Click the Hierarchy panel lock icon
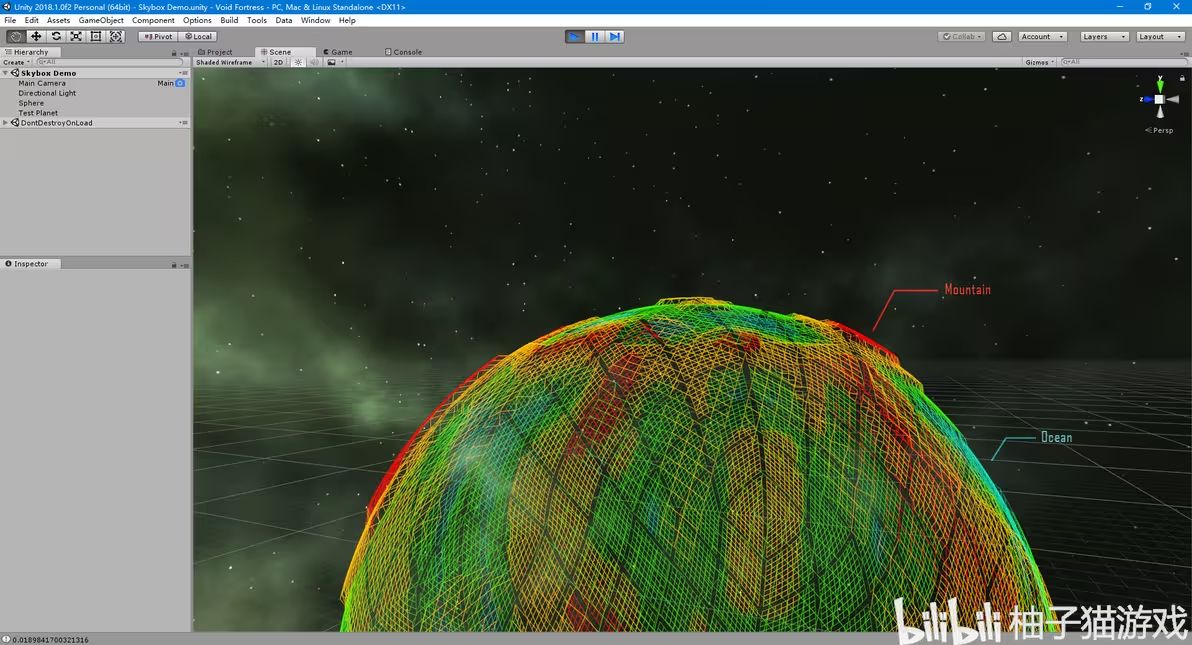 pos(174,53)
